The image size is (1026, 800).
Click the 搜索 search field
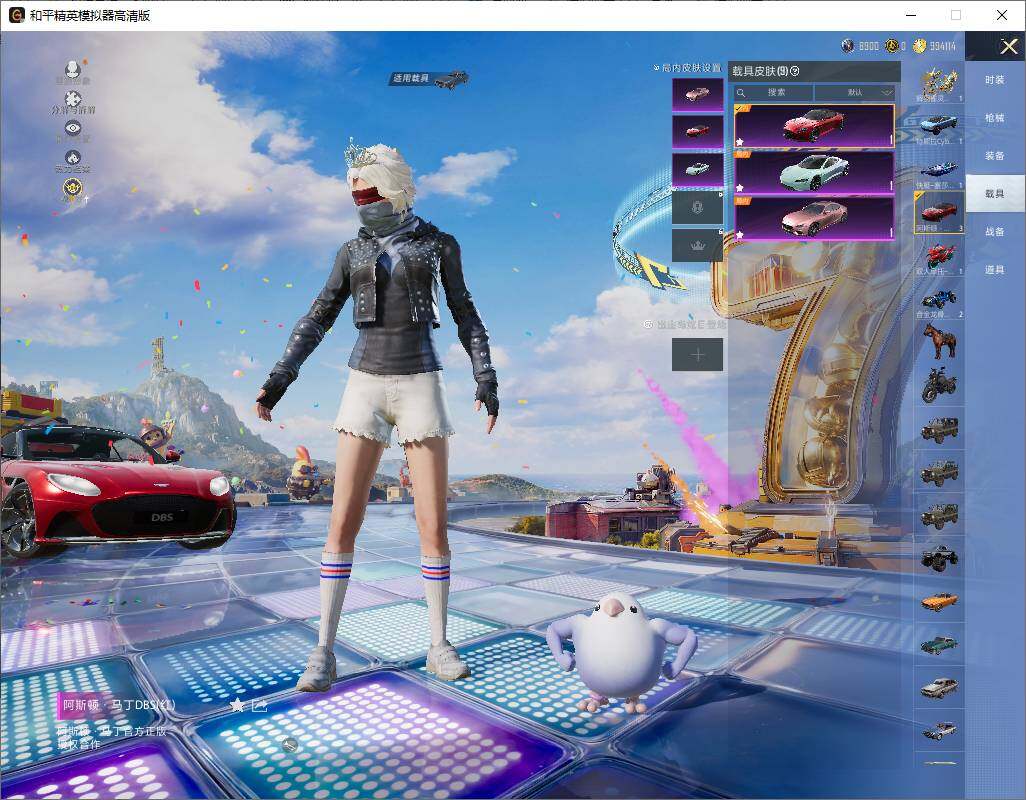[773, 92]
